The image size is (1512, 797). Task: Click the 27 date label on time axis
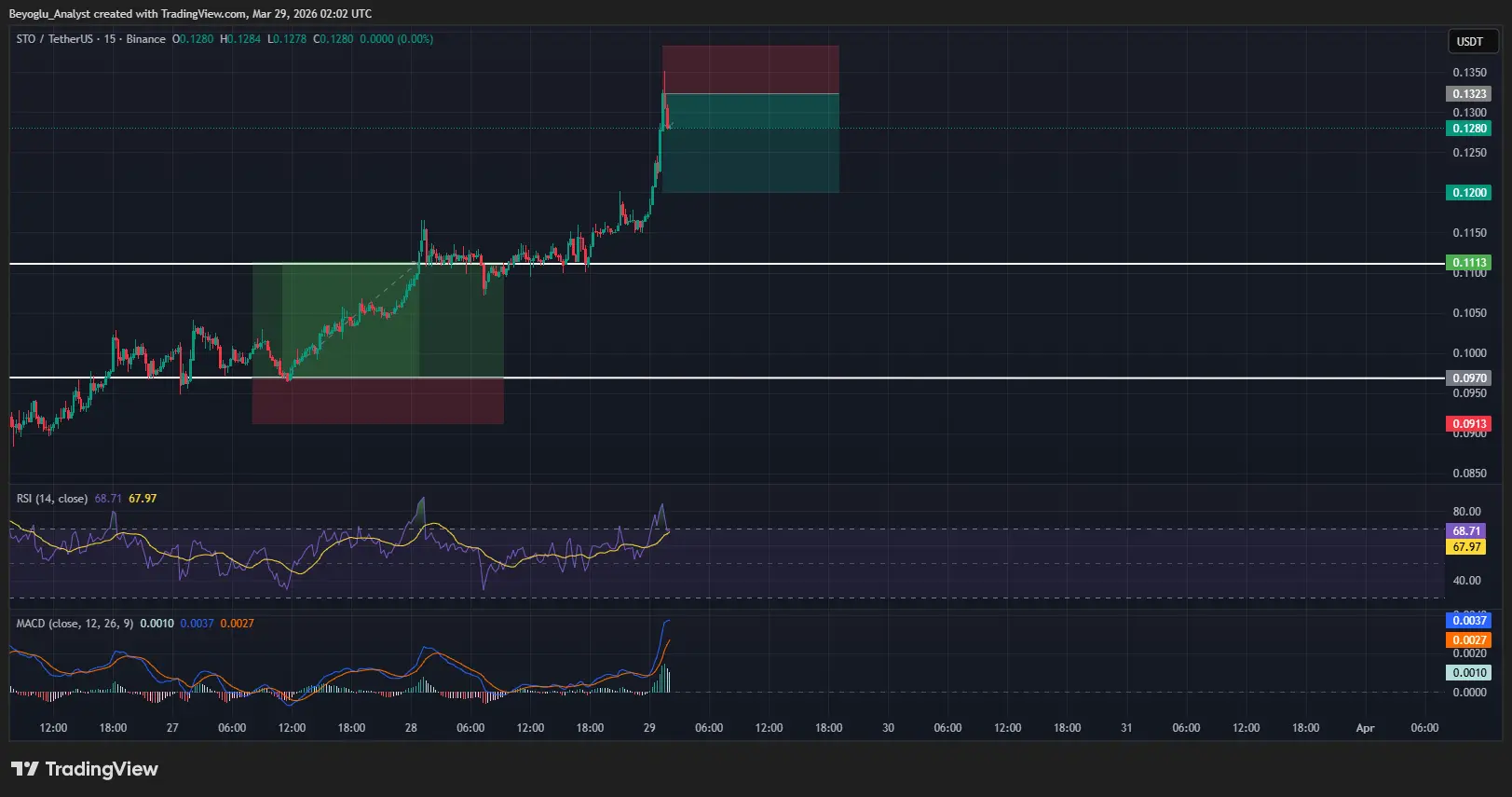(x=172, y=728)
